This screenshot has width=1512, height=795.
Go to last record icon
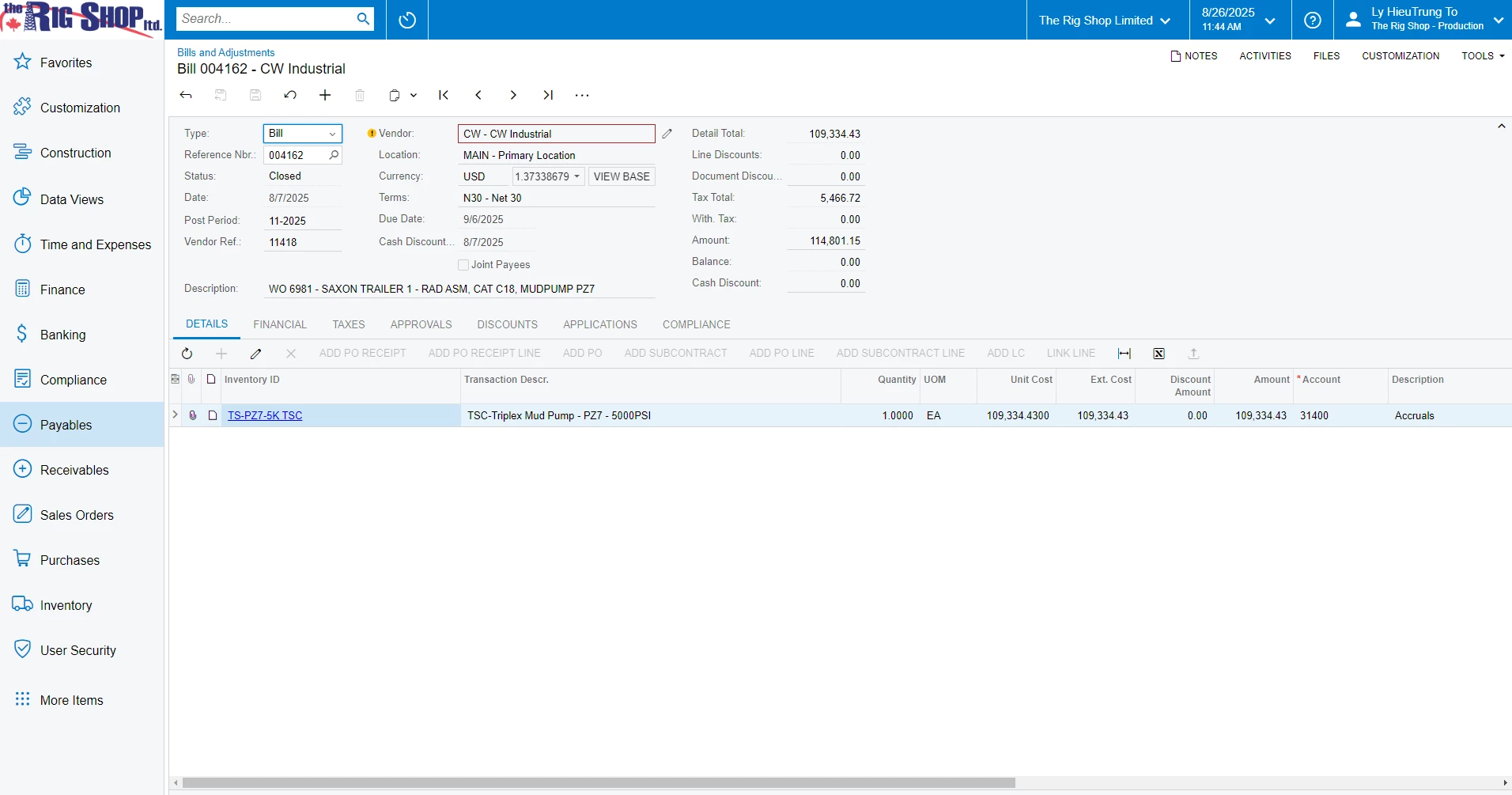(548, 95)
